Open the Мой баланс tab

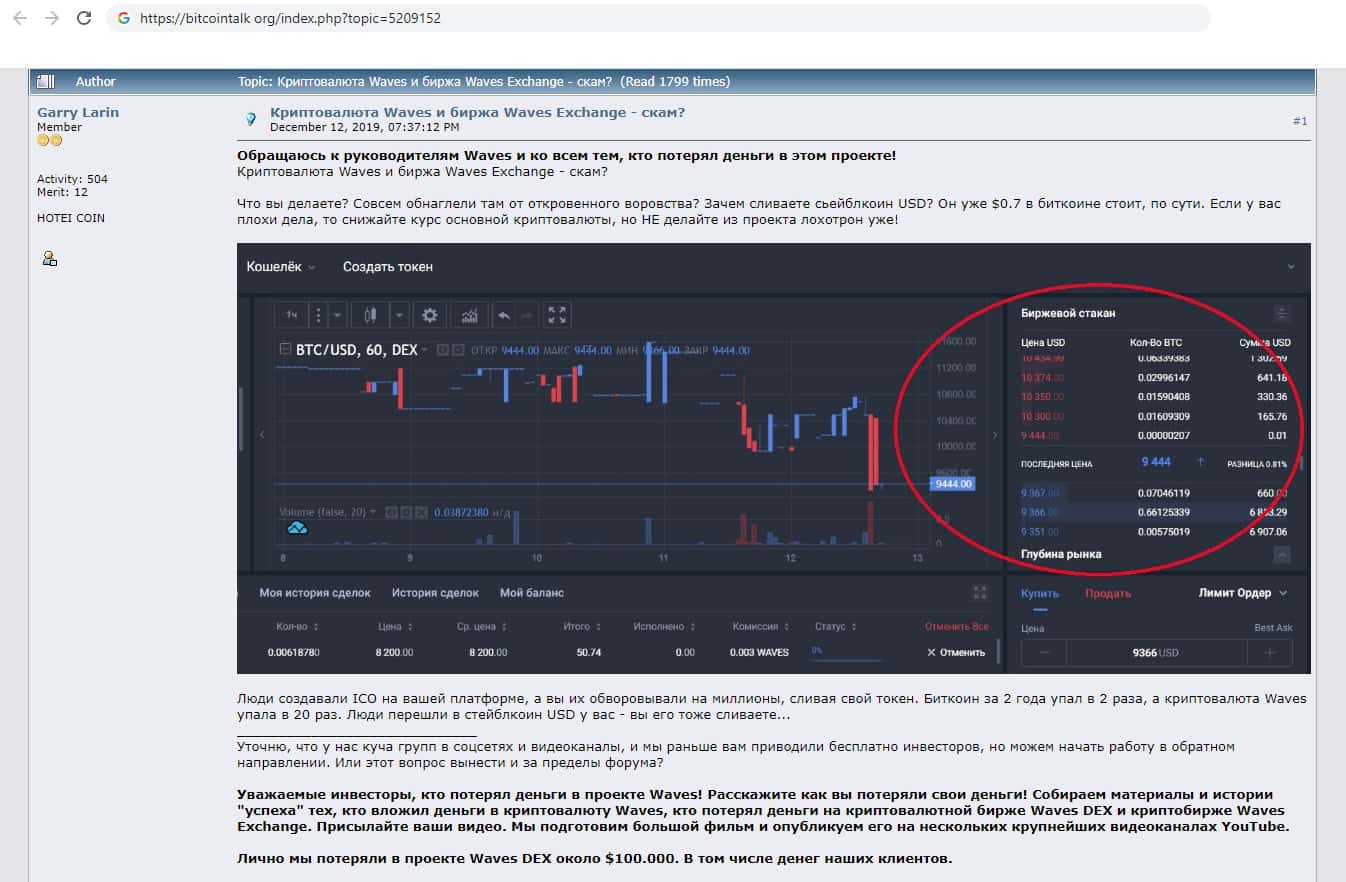click(x=531, y=593)
